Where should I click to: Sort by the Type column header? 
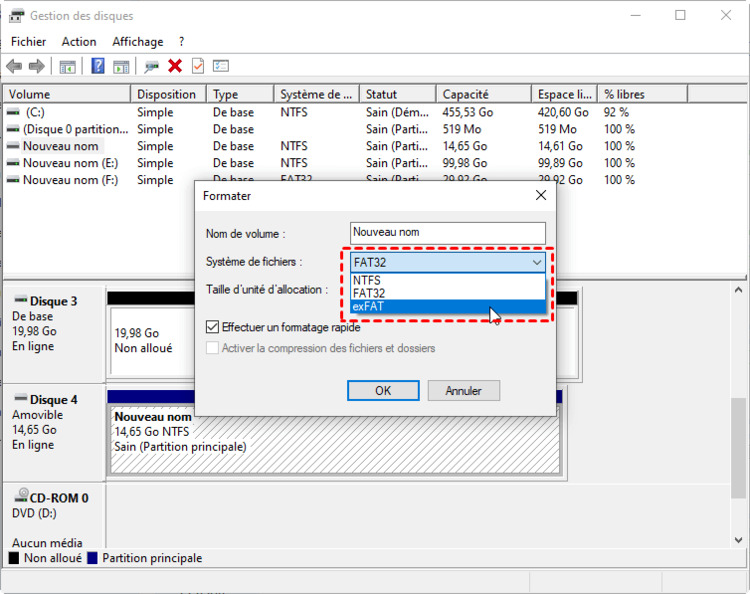click(240, 94)
